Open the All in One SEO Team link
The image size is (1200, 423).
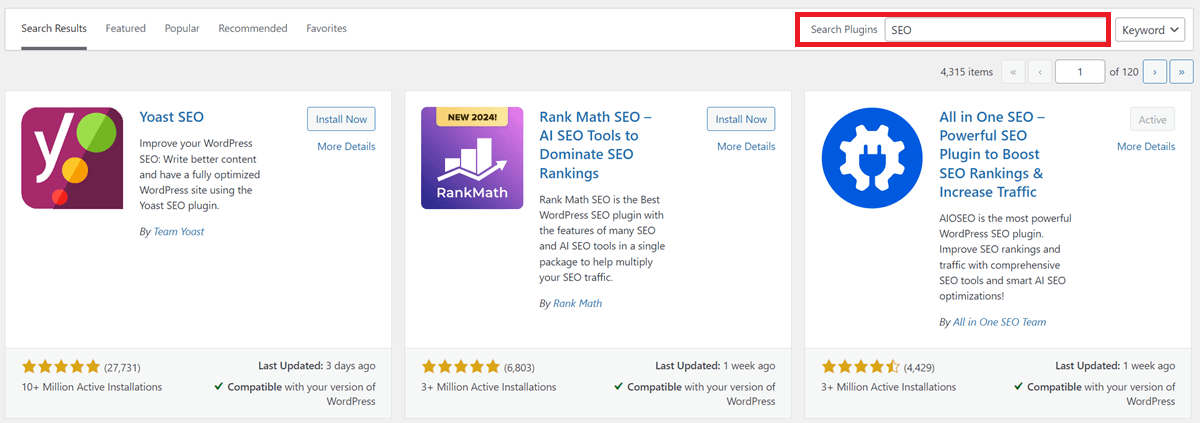pos(999,322)
